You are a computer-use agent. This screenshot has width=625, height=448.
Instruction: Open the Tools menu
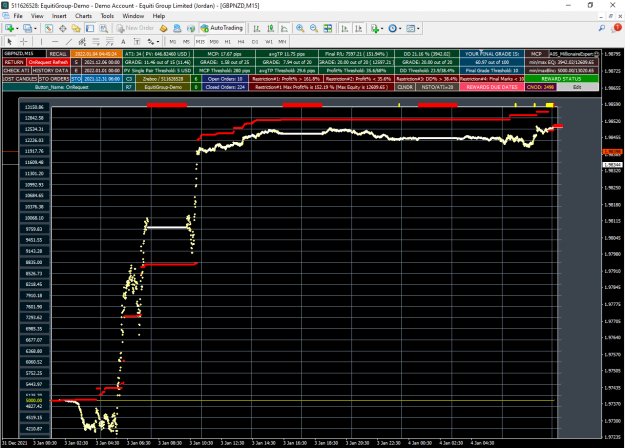[x=107, y=16]
